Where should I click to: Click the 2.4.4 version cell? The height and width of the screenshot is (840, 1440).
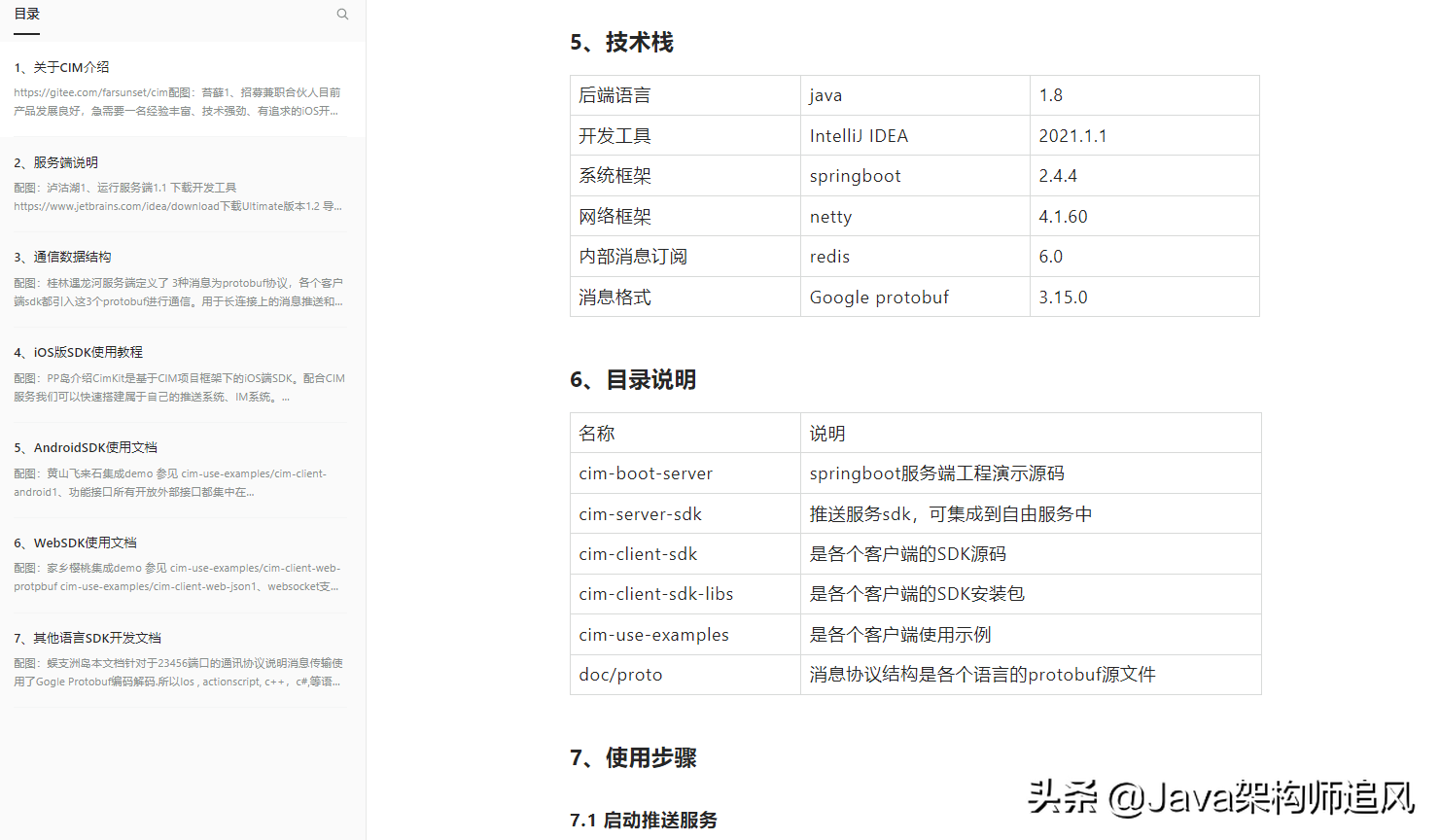pos(1144,176)
